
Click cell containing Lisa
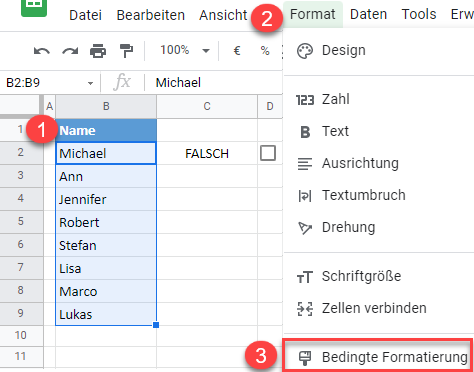[106, 268]
